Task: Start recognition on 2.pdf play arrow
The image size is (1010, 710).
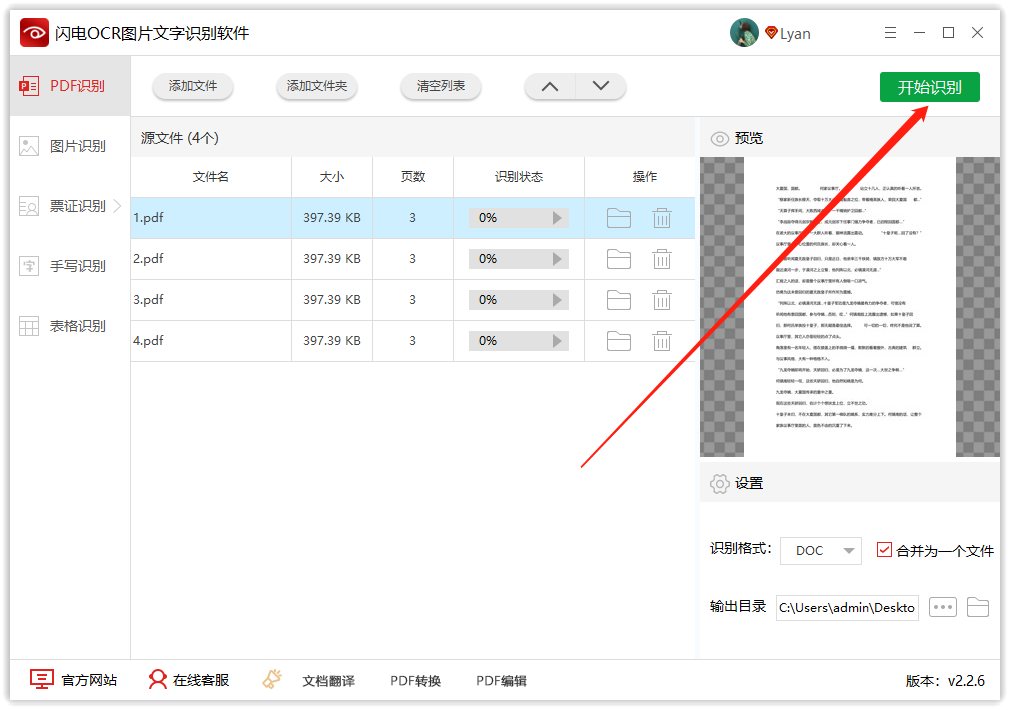Action: pyautogui.click(x=557, y=259)
